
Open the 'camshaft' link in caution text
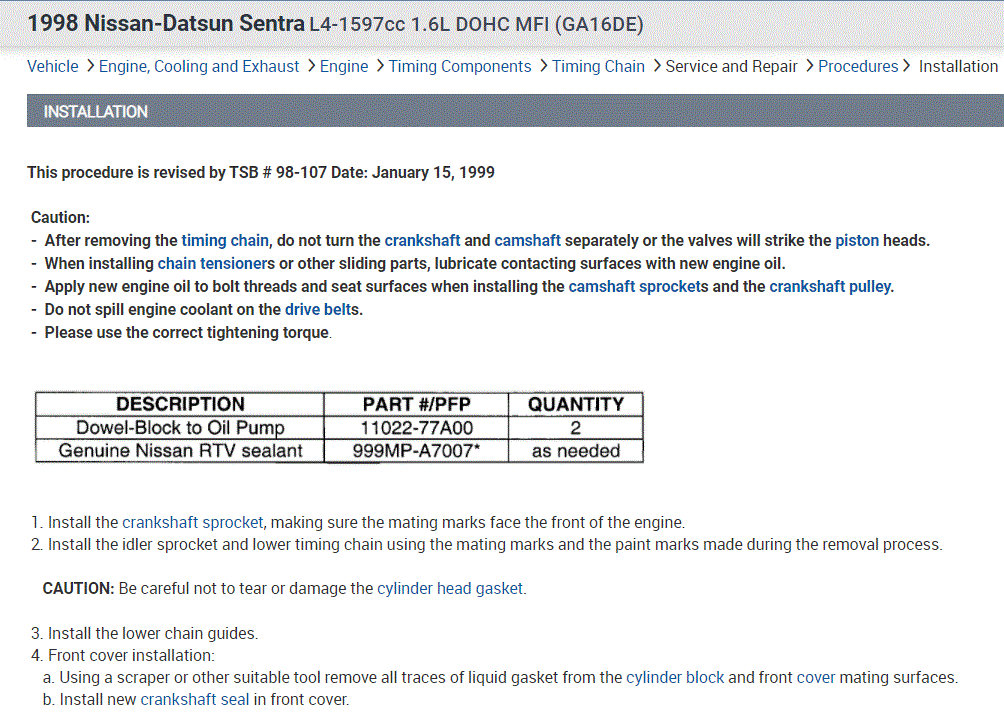click(528, 241)
